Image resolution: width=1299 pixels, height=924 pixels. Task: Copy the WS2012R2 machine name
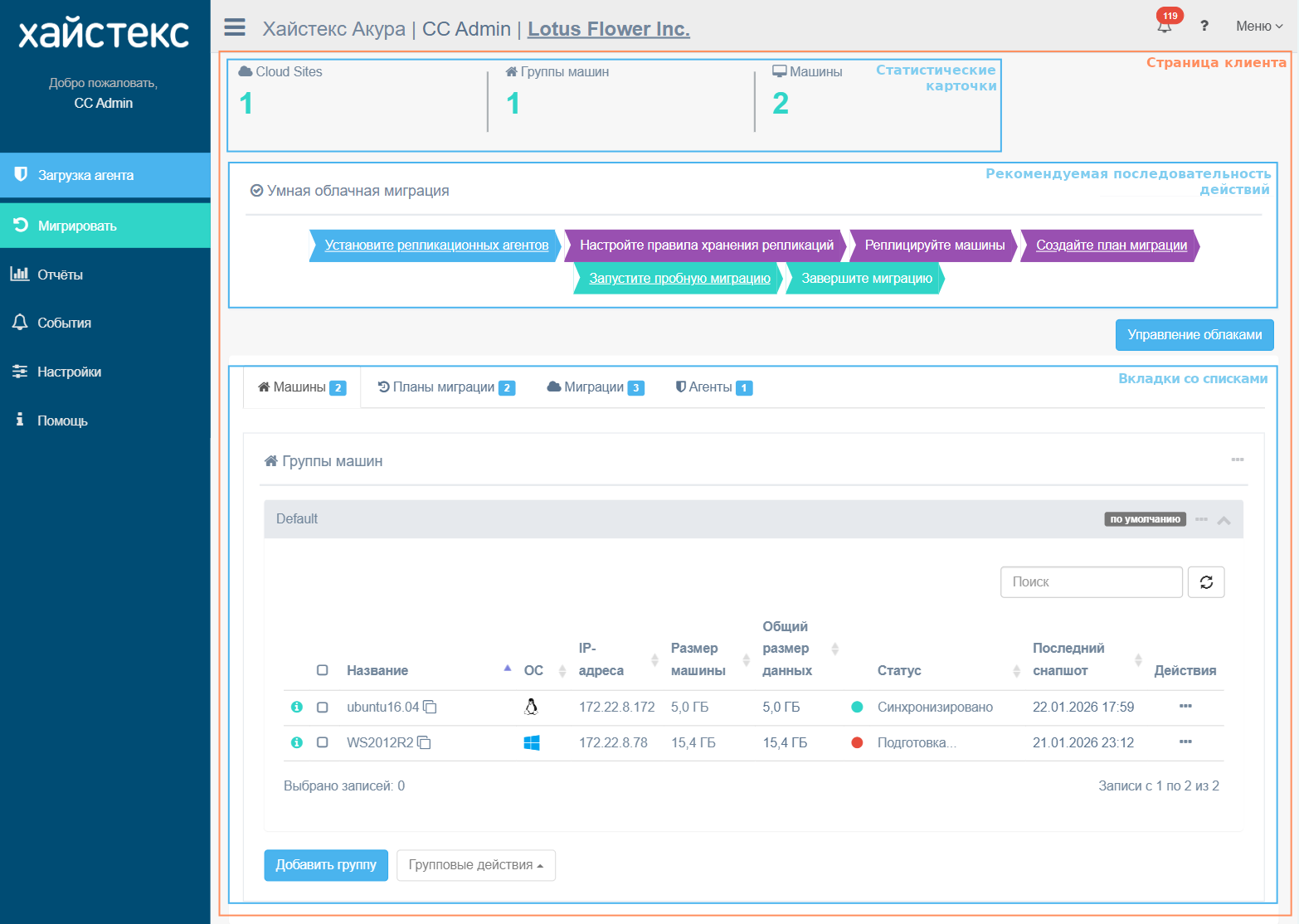tap(424, 743)
